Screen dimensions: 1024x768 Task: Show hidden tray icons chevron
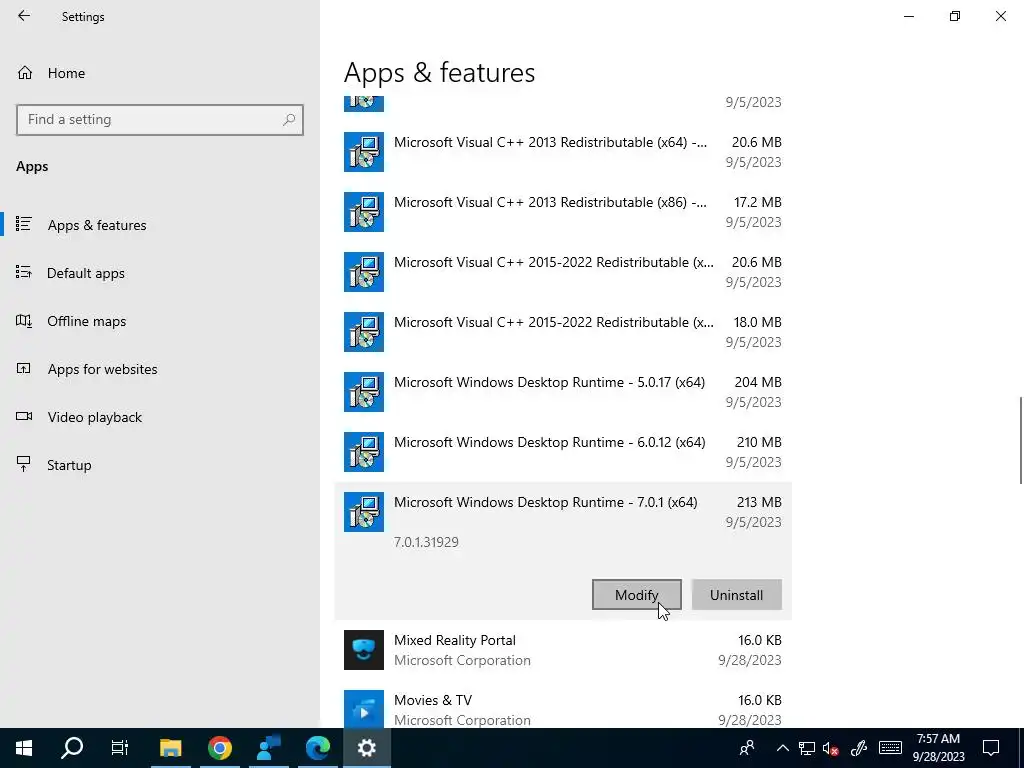(x=782, y=748)
